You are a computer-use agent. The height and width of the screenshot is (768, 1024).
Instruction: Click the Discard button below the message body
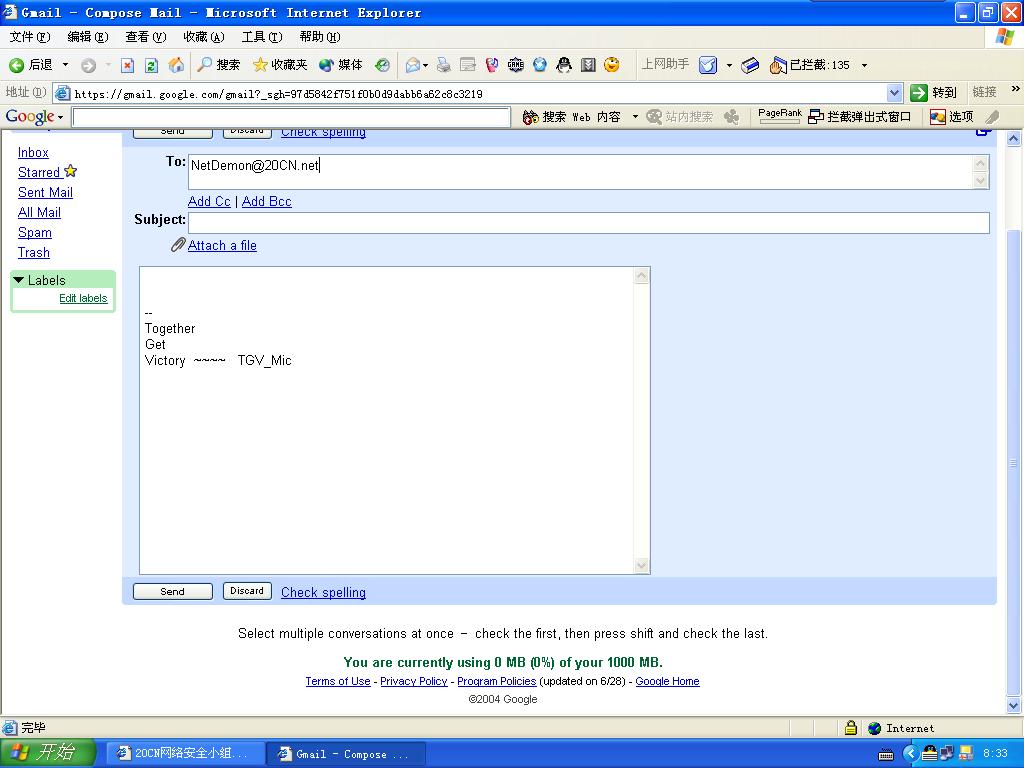pyautogui.click(x=247, y=591)
